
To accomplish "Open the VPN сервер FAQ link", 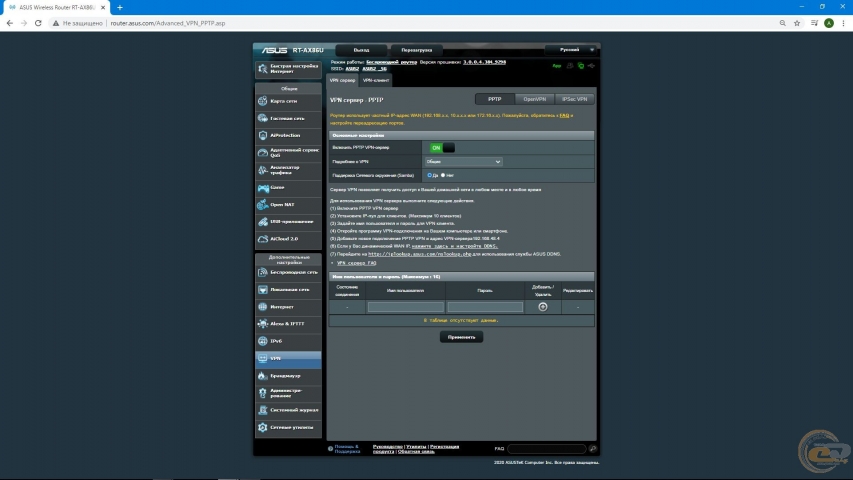I will [x=356, y=263].
